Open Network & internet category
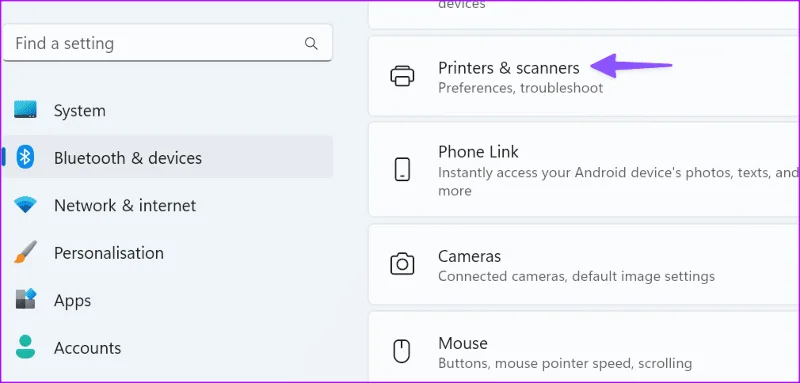Screen dimensions: 800x383 tap(169, 205)
